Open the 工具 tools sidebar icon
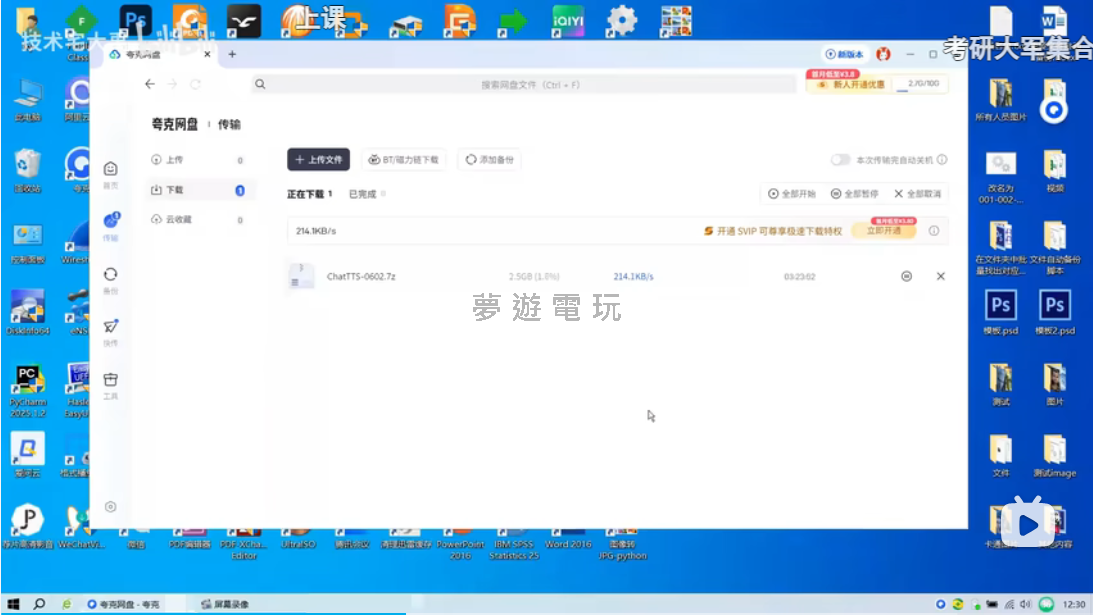The width and height of the screenshot is (1093, 615). tap(111, 383)
